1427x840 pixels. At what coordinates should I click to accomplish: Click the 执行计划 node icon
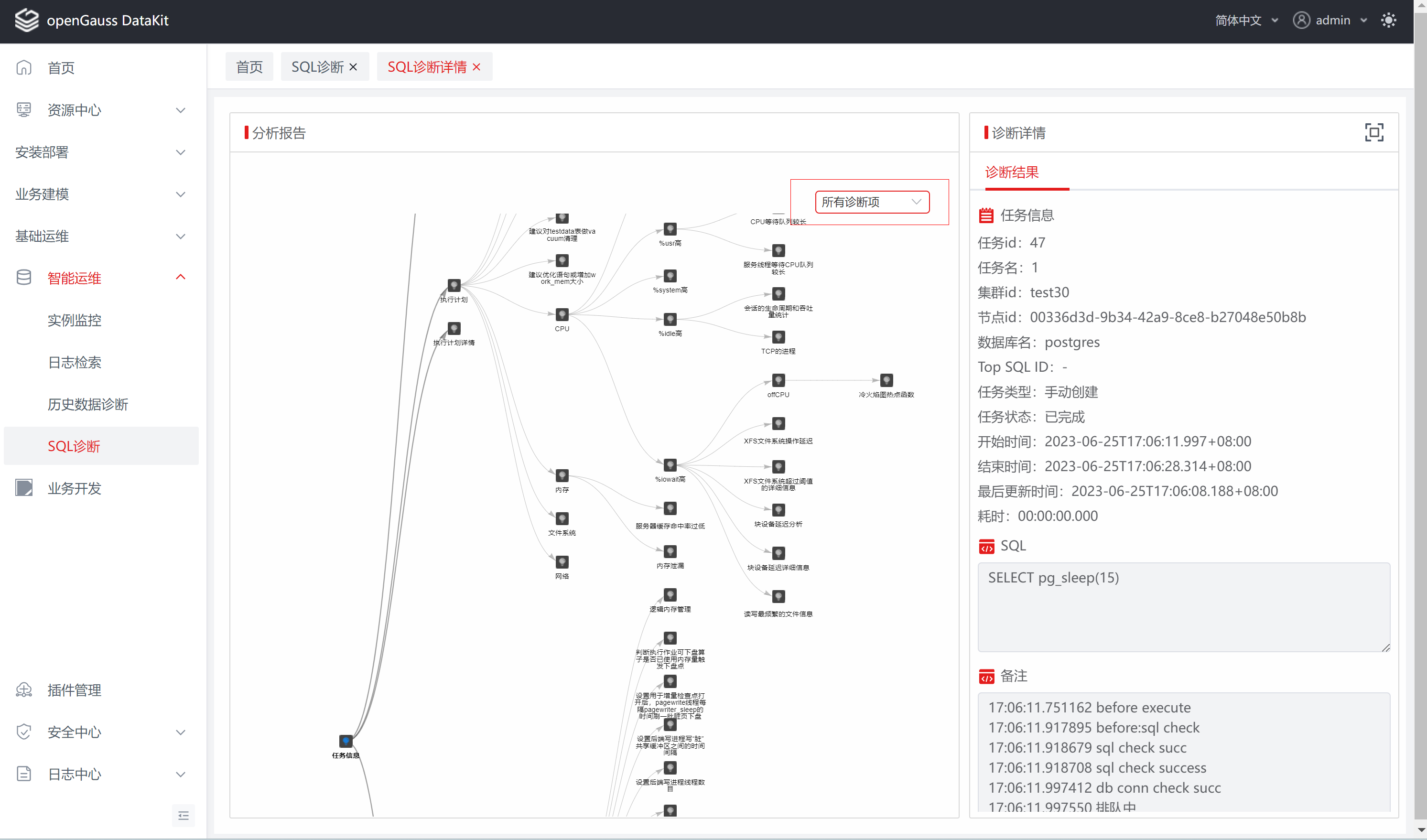point(454,285)
